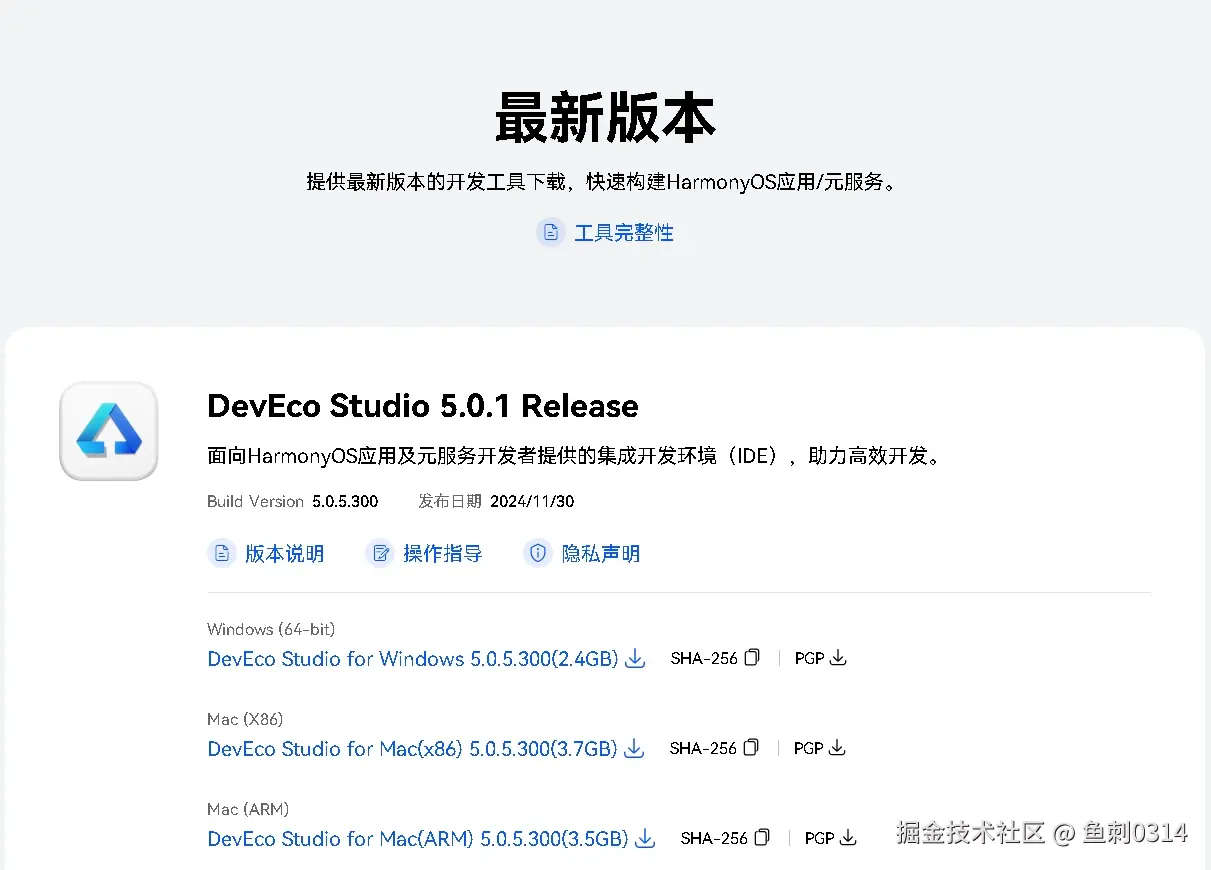Click SHA-256 label in Mac(x86) row
Viewport: 1211px width, 870px height.
pos(703,748)
